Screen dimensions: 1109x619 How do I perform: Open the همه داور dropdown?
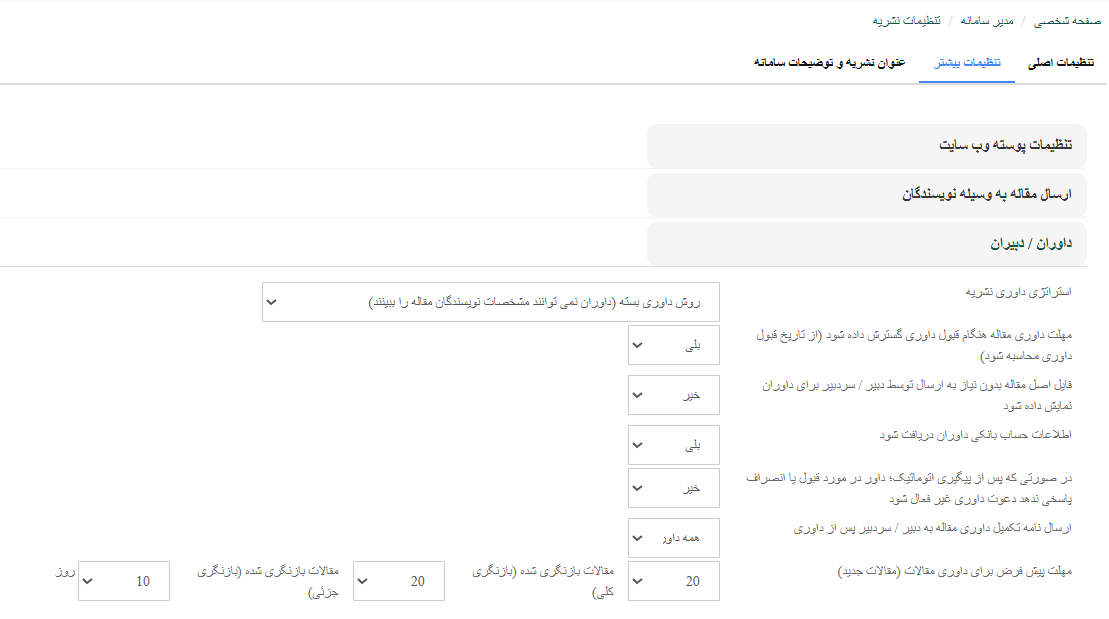point(674,538)
